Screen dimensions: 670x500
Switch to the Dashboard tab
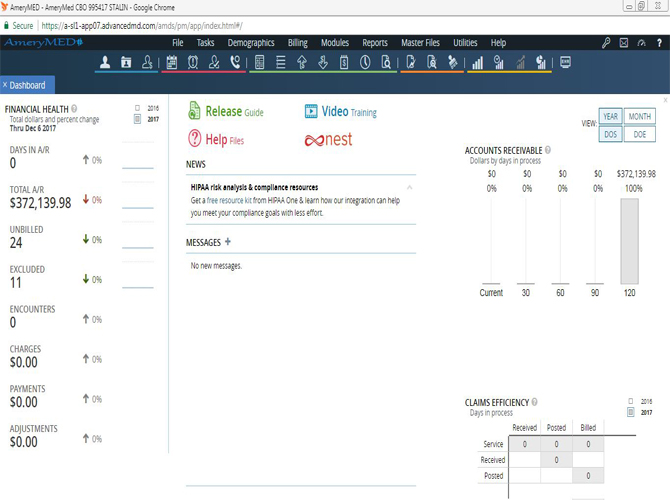pos(27,85)
